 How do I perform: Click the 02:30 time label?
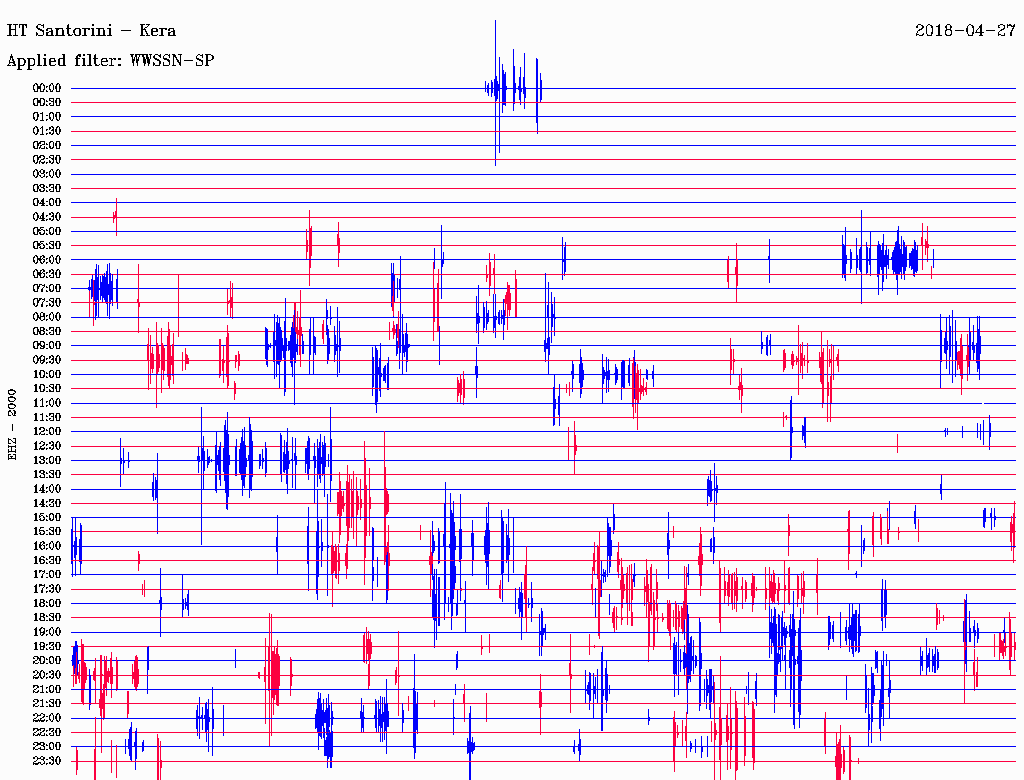(47, 160)
